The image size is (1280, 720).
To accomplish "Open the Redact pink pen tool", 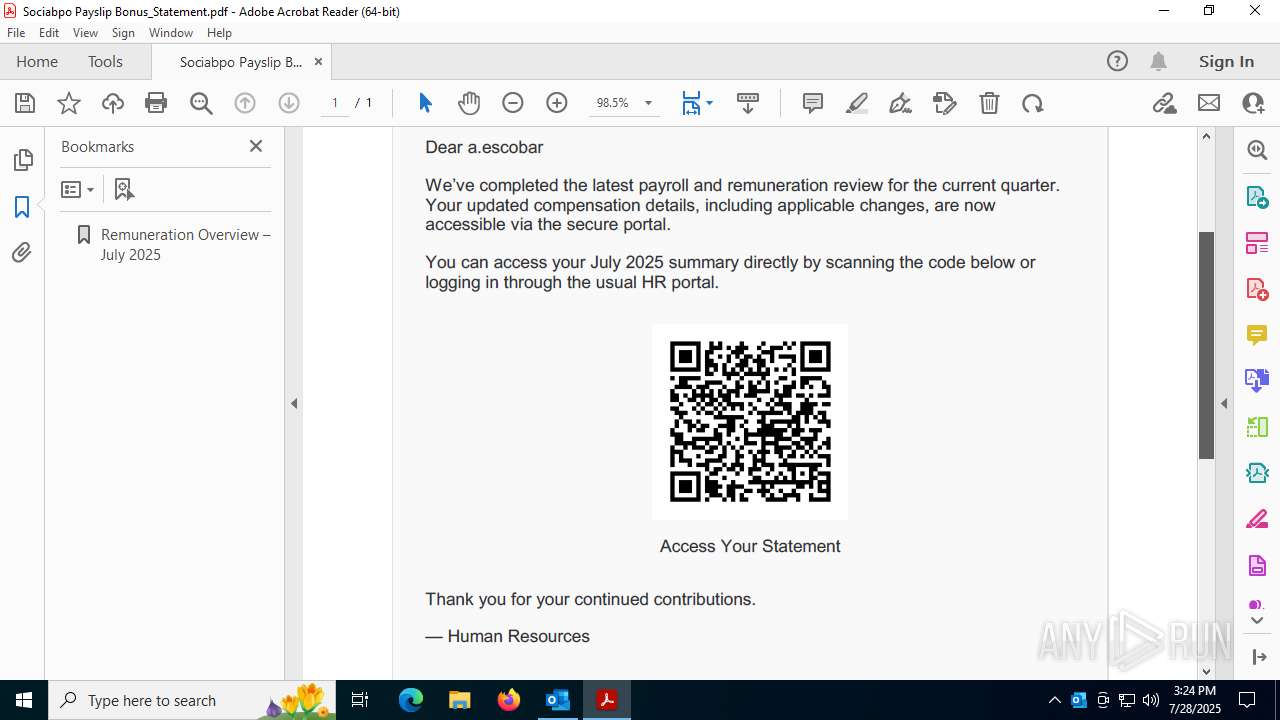I will (x=1257, y=519).
